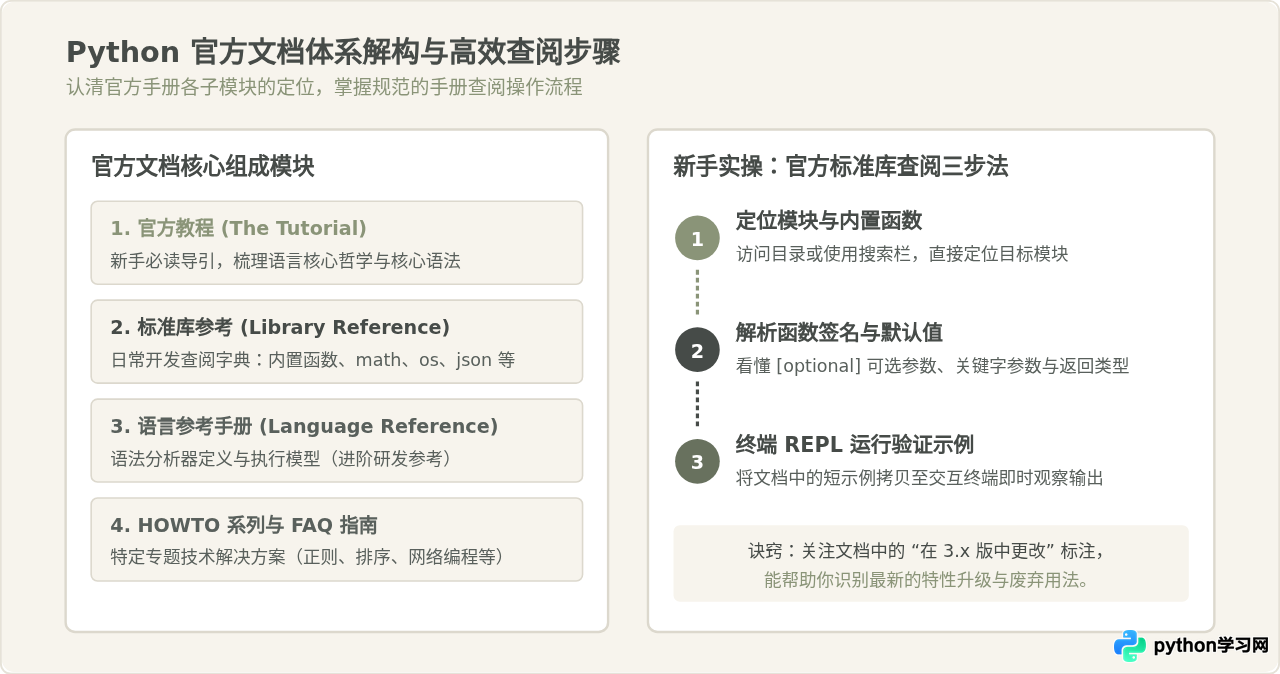
Task: Open the "2. 标准库参考 (Library Reference)" card title
Action: pos(280,327)
